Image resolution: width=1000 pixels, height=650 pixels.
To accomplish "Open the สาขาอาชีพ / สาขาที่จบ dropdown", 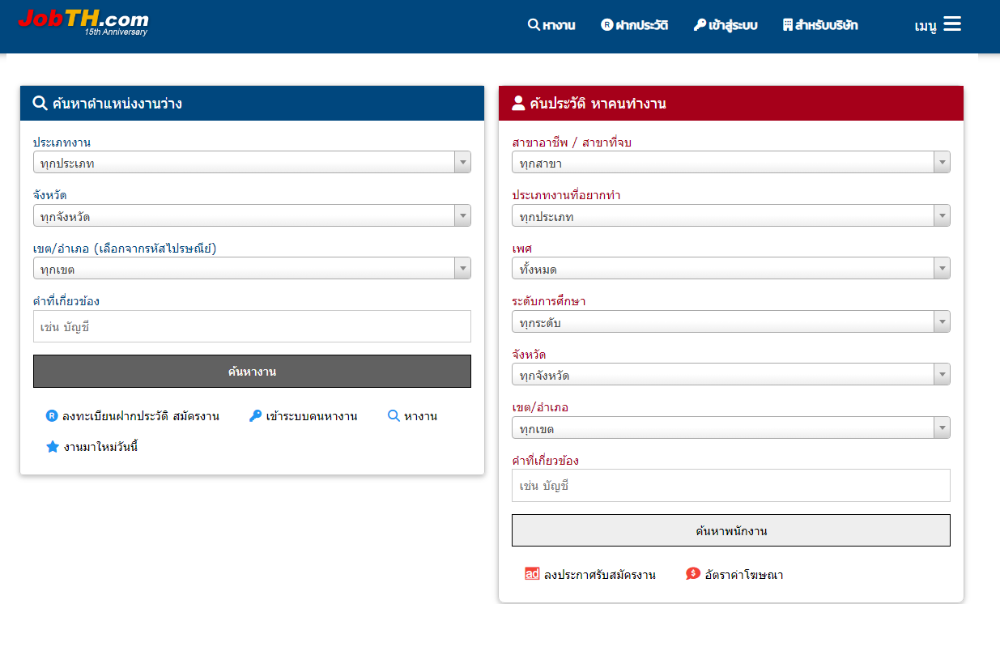I will [730, 162].
